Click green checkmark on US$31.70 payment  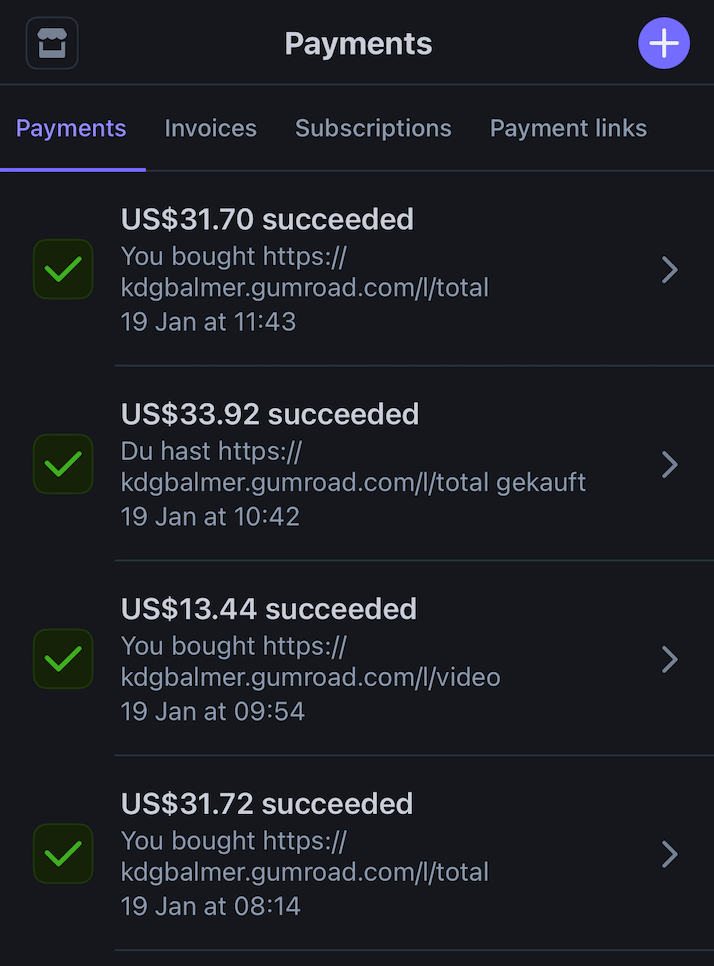coord(63,269)
